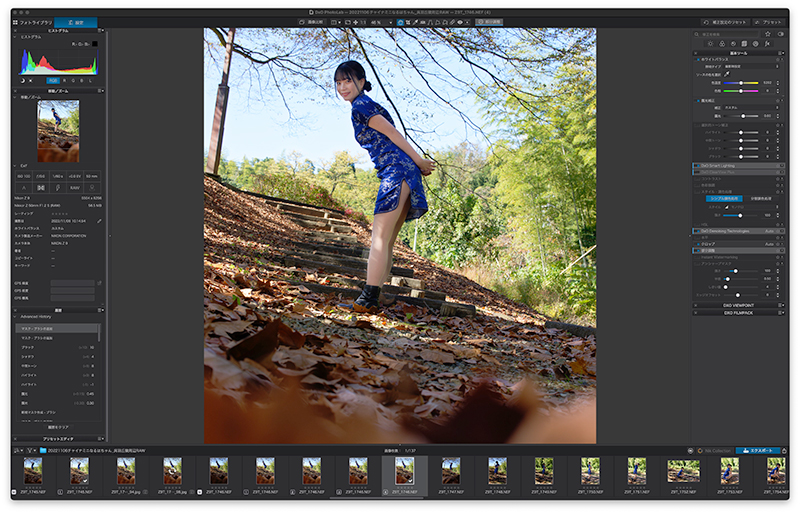This screenshot has width=800, height=513.
Task: Click the compare (画像比較) button
Action: point(312,22)
